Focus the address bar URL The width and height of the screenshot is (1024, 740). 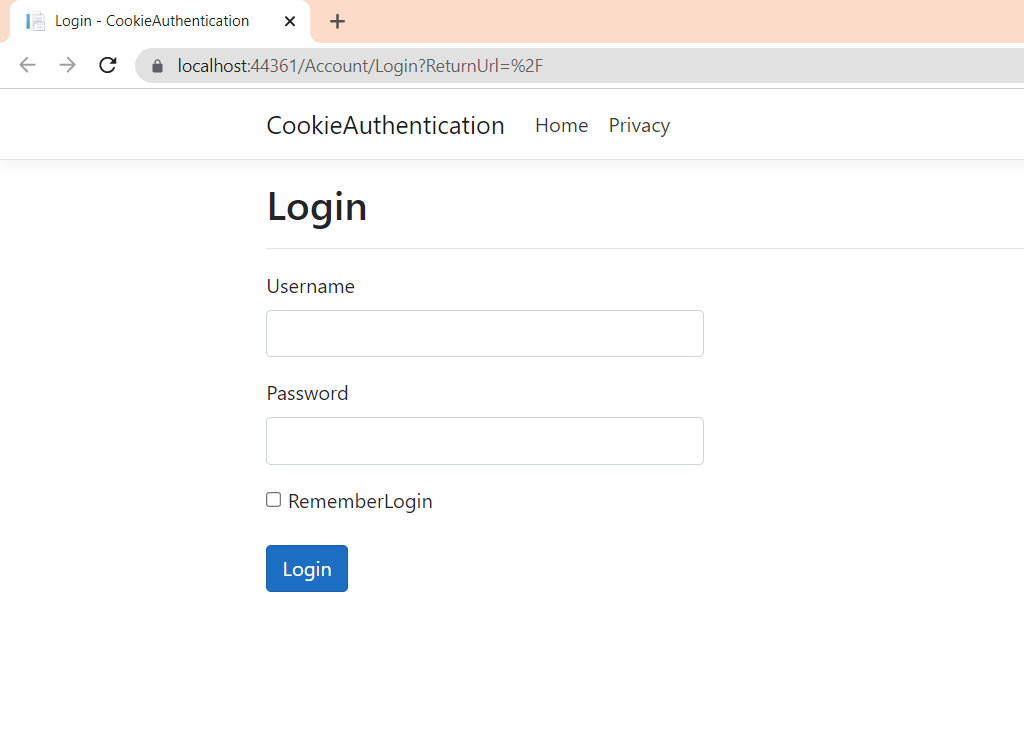360,66
